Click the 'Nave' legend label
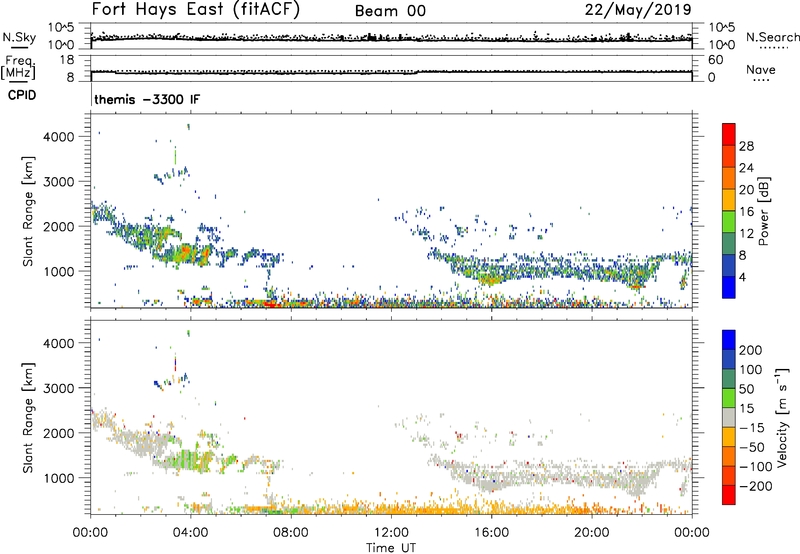Image resolution: width=800 pixels, height=554 pixels. click(761, 70)
